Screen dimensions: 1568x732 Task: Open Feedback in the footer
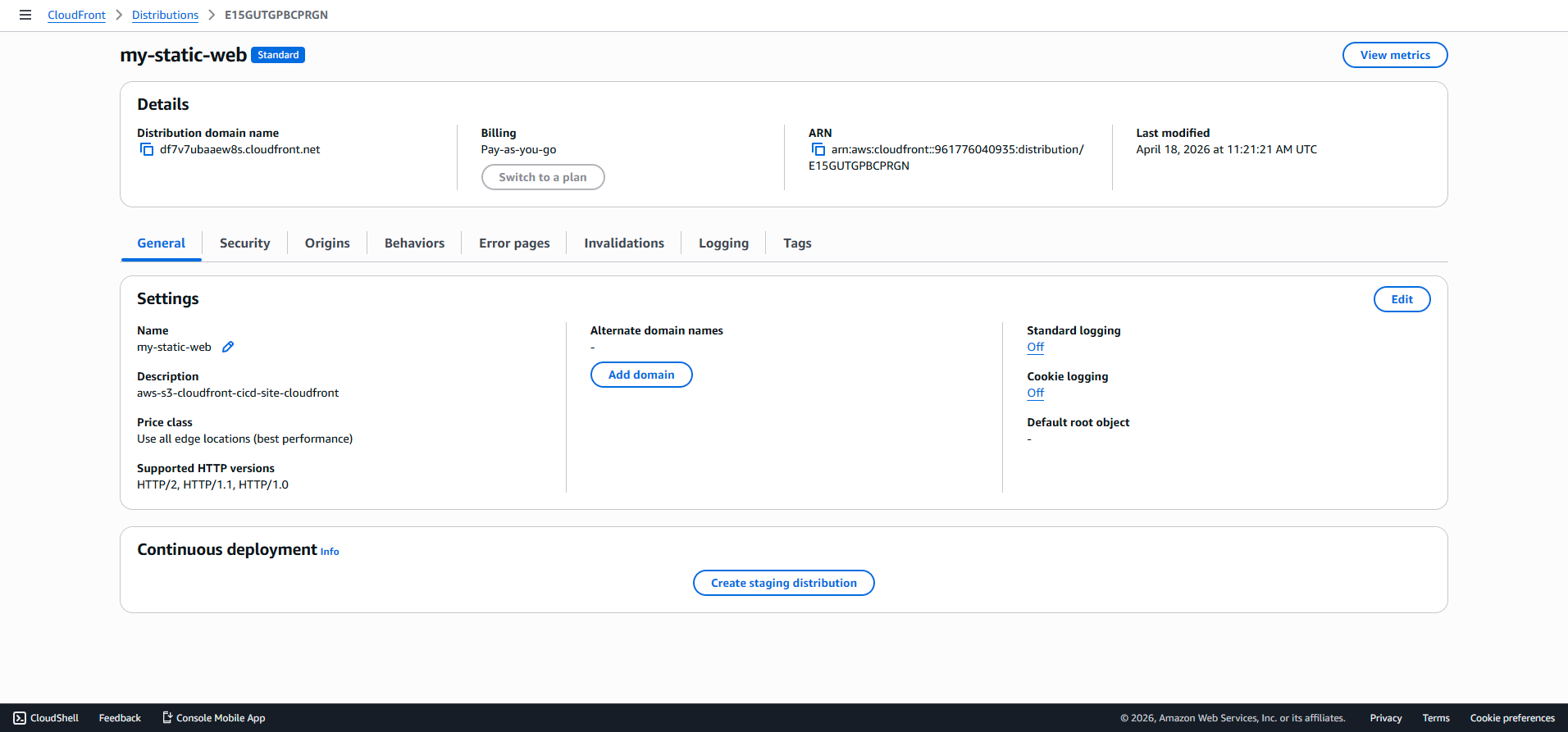pyautogui.click(x=120, y=718)
